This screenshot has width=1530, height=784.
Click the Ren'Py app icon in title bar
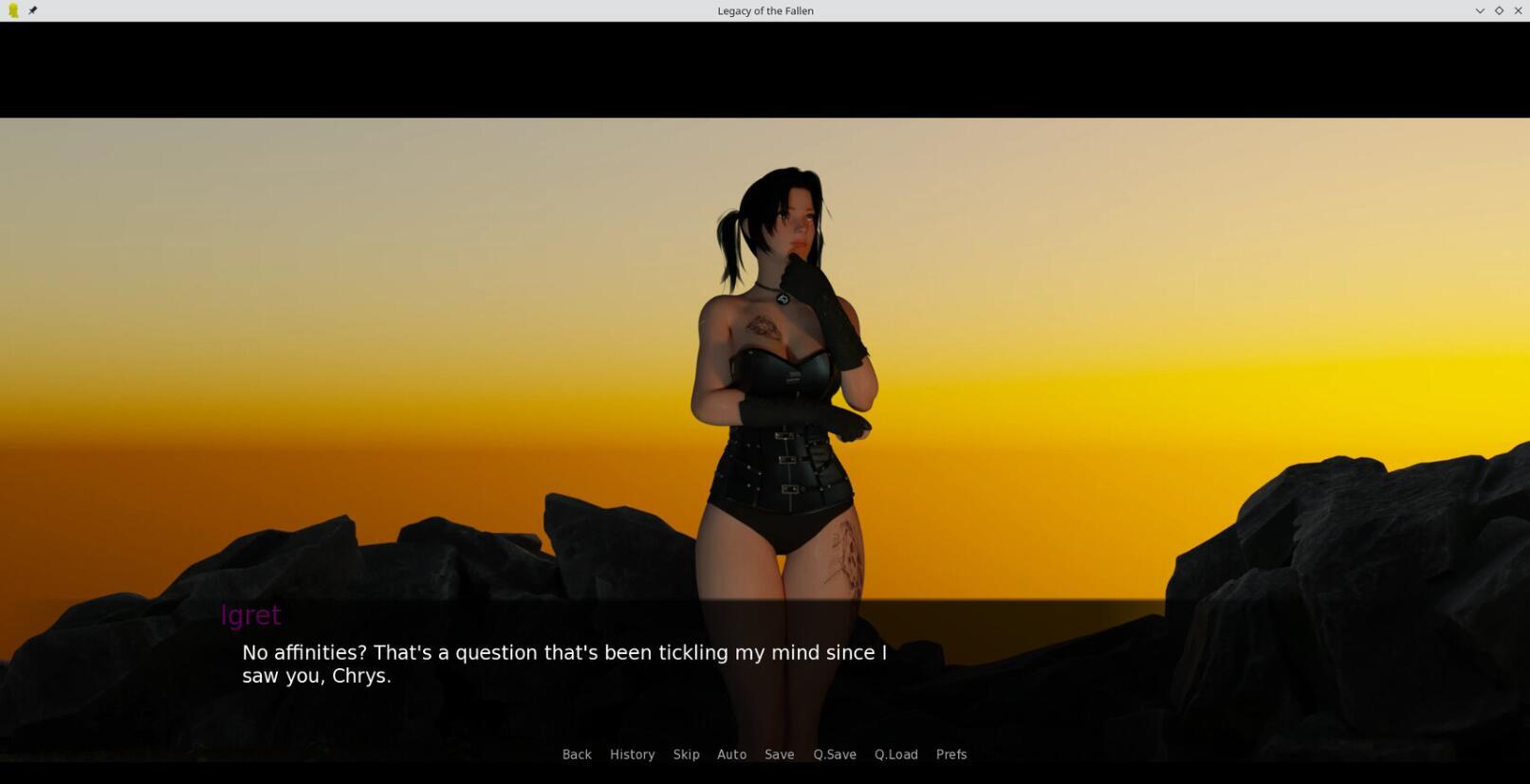[x=13, y=10]
